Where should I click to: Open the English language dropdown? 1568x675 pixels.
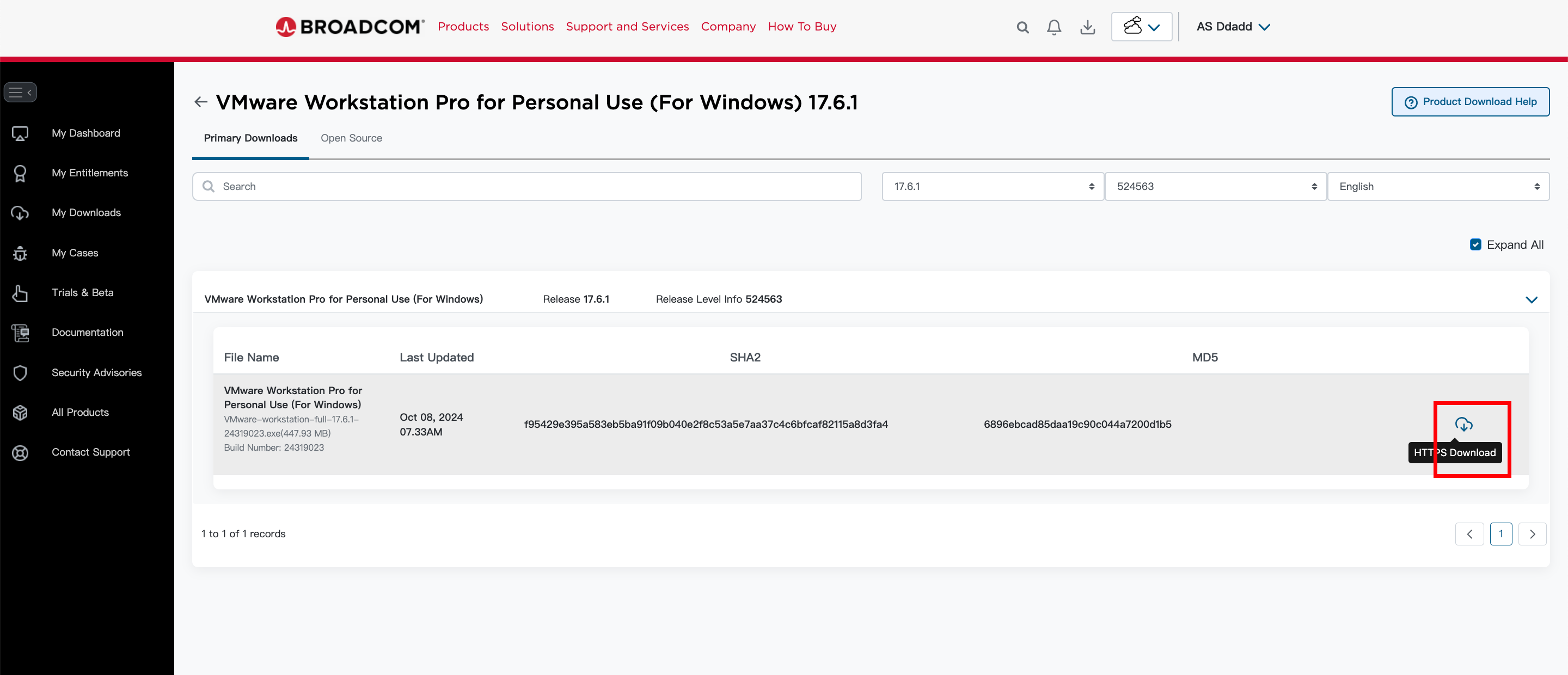(x=1438, y=187)
